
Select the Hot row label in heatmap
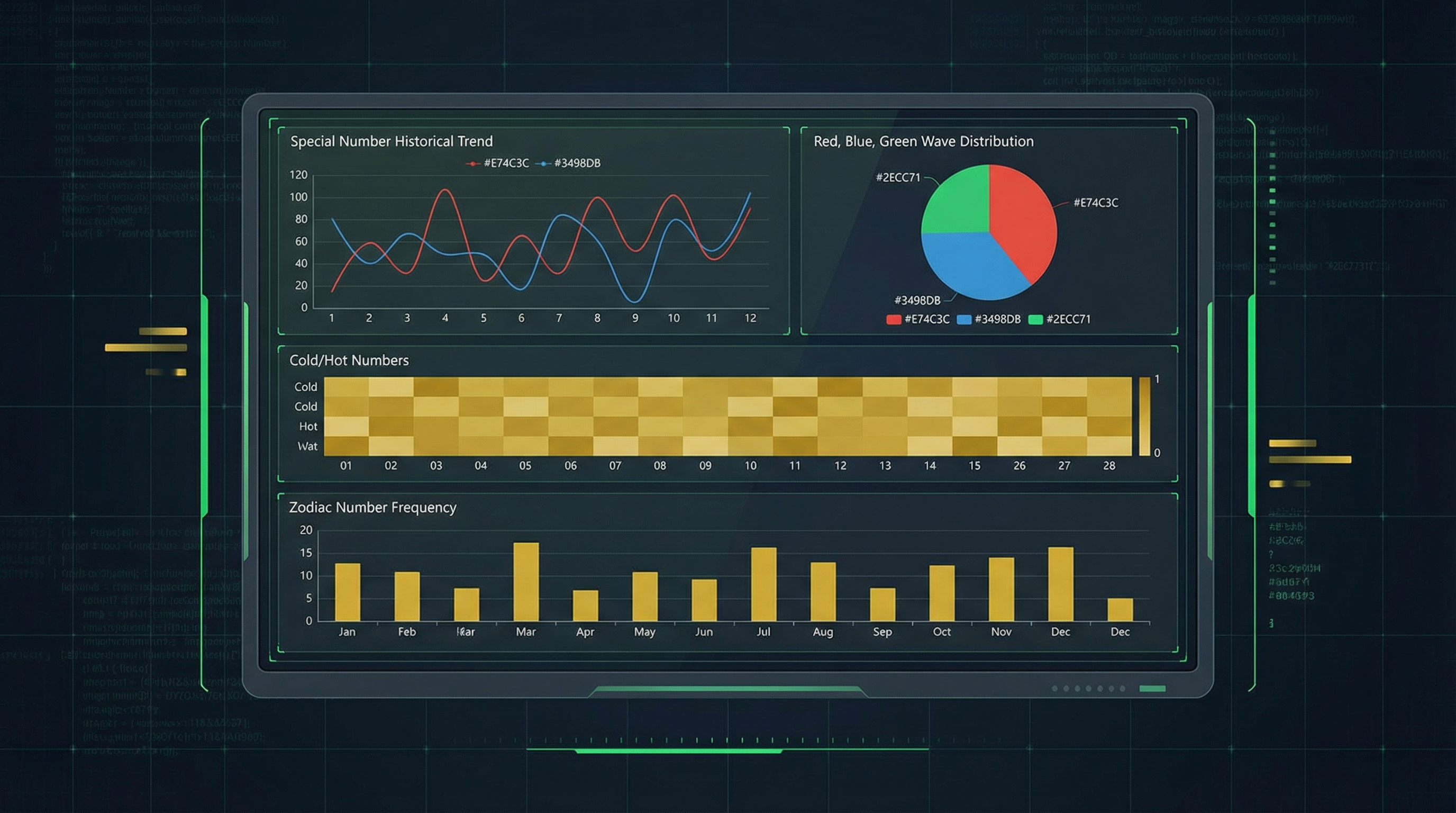coord(308,426)
